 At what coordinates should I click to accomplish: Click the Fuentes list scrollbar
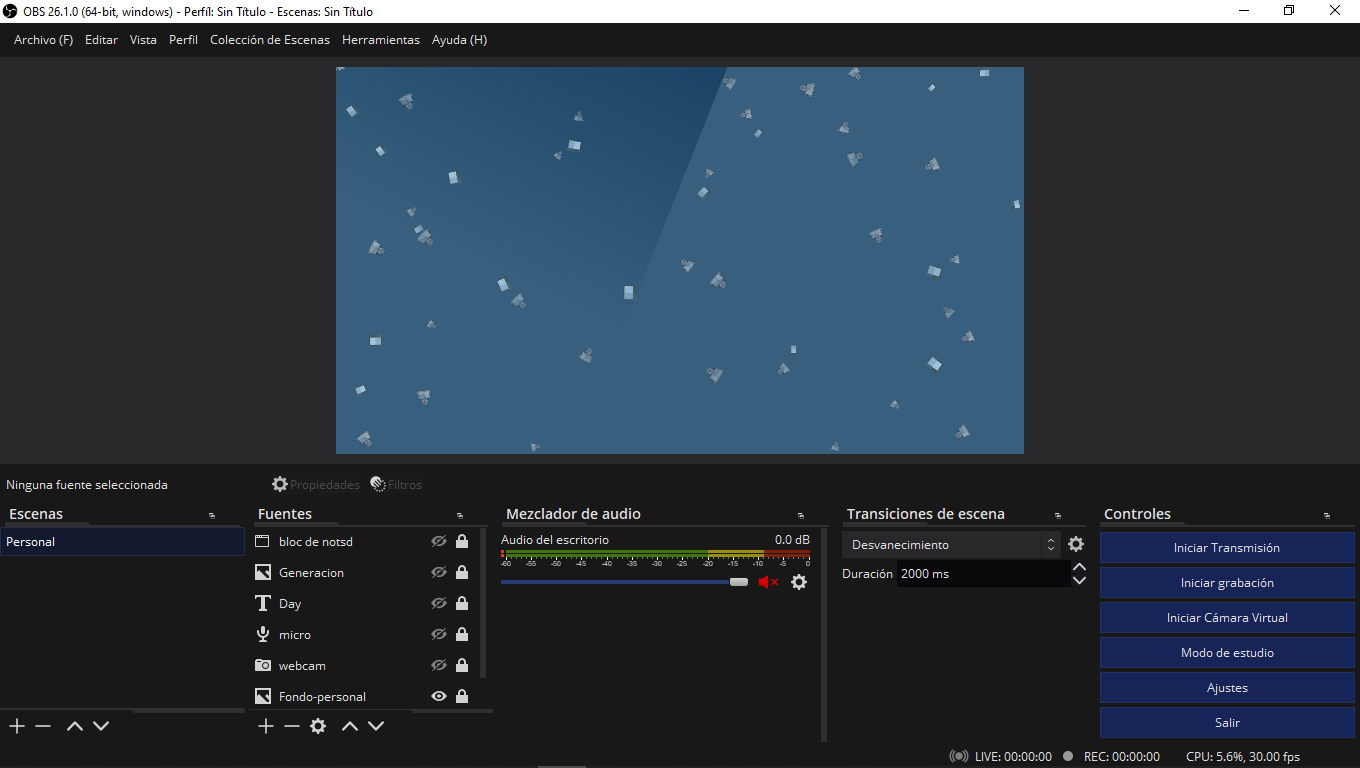click(484, 603)
